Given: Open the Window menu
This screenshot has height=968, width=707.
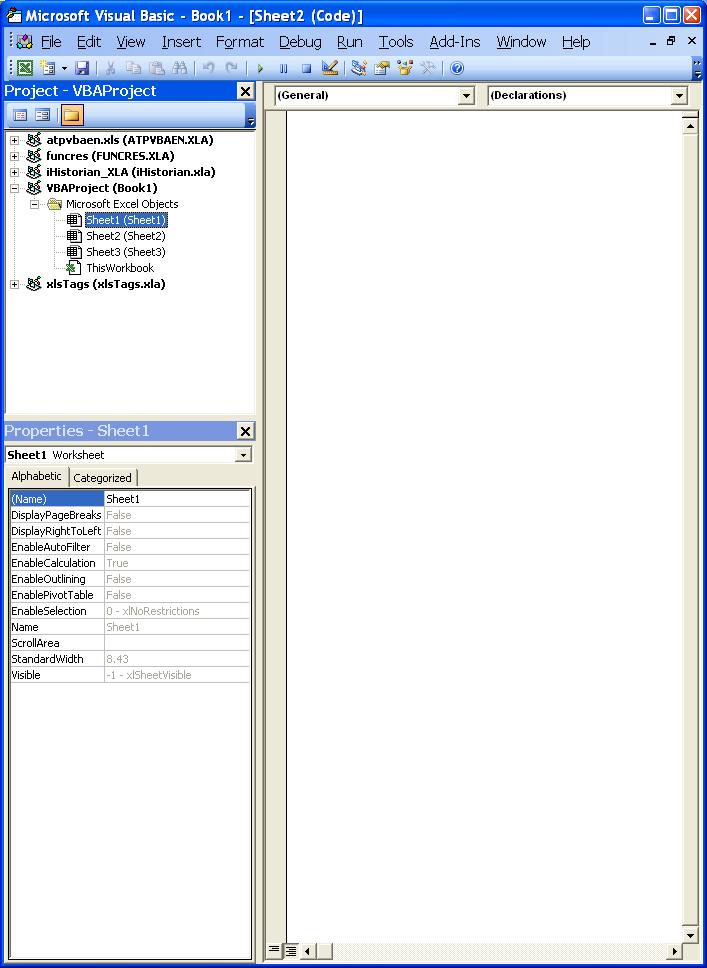Looking at the screenshot, I should (x=521, y=42).
